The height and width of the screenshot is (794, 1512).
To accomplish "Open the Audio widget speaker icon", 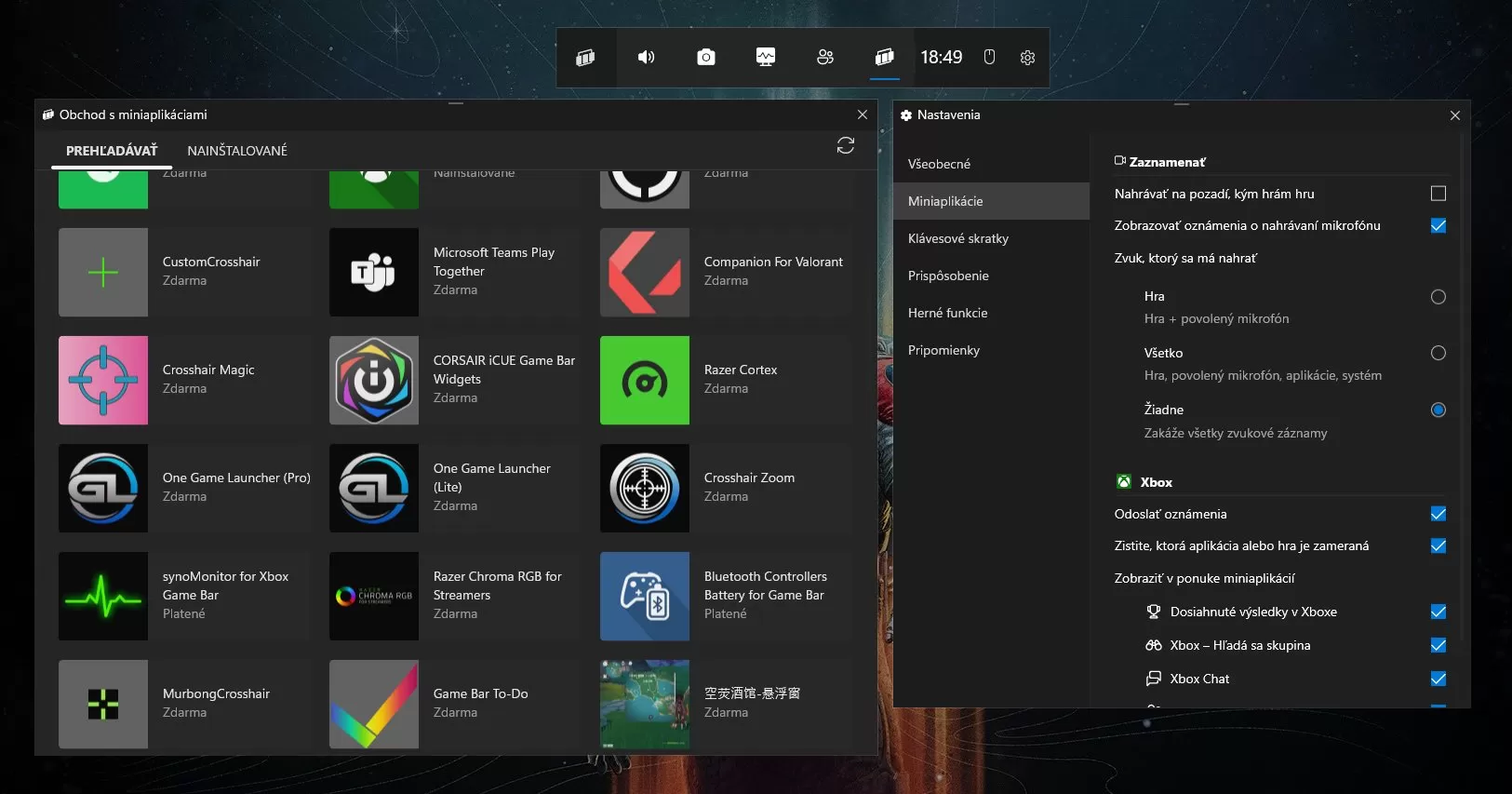I will 646,58.
